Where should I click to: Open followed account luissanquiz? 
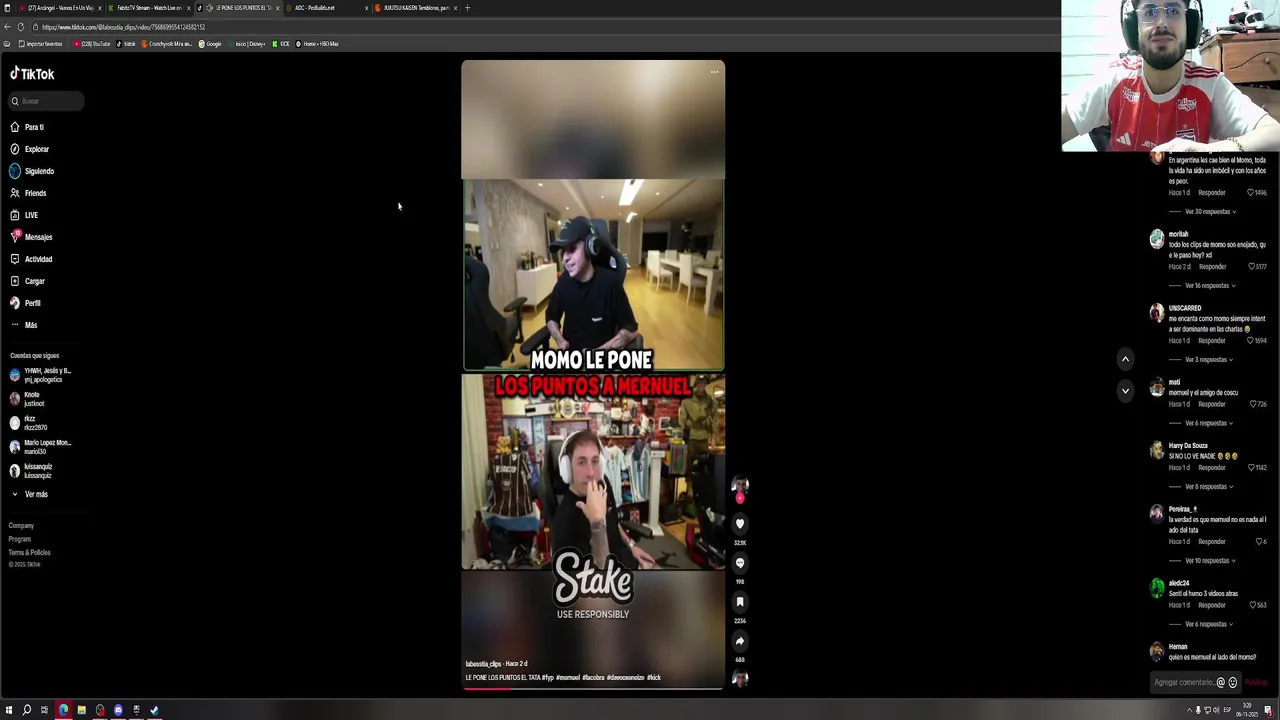30,471
